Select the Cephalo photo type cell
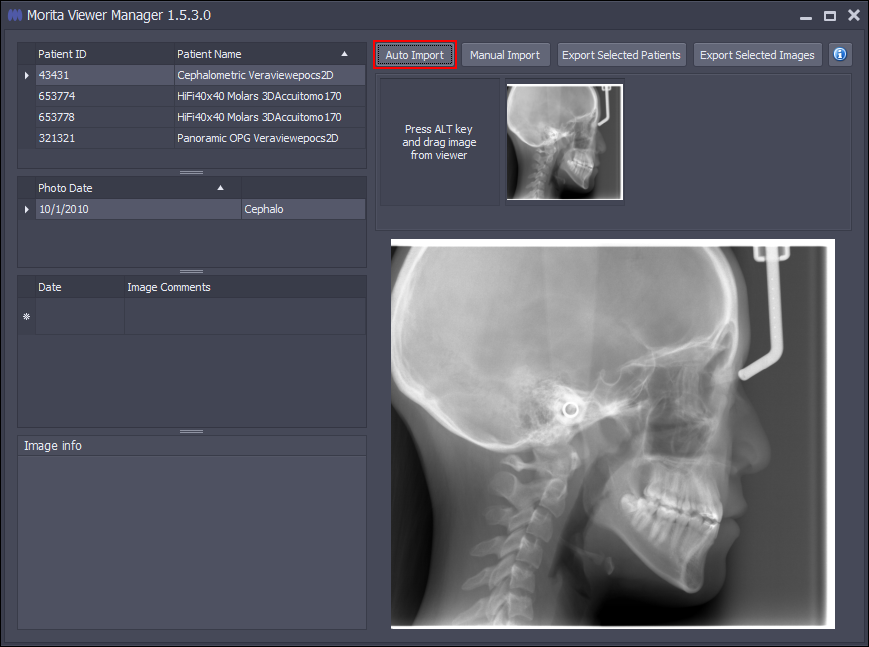This screenshot has width=869, height=647. tap(303, 209)
